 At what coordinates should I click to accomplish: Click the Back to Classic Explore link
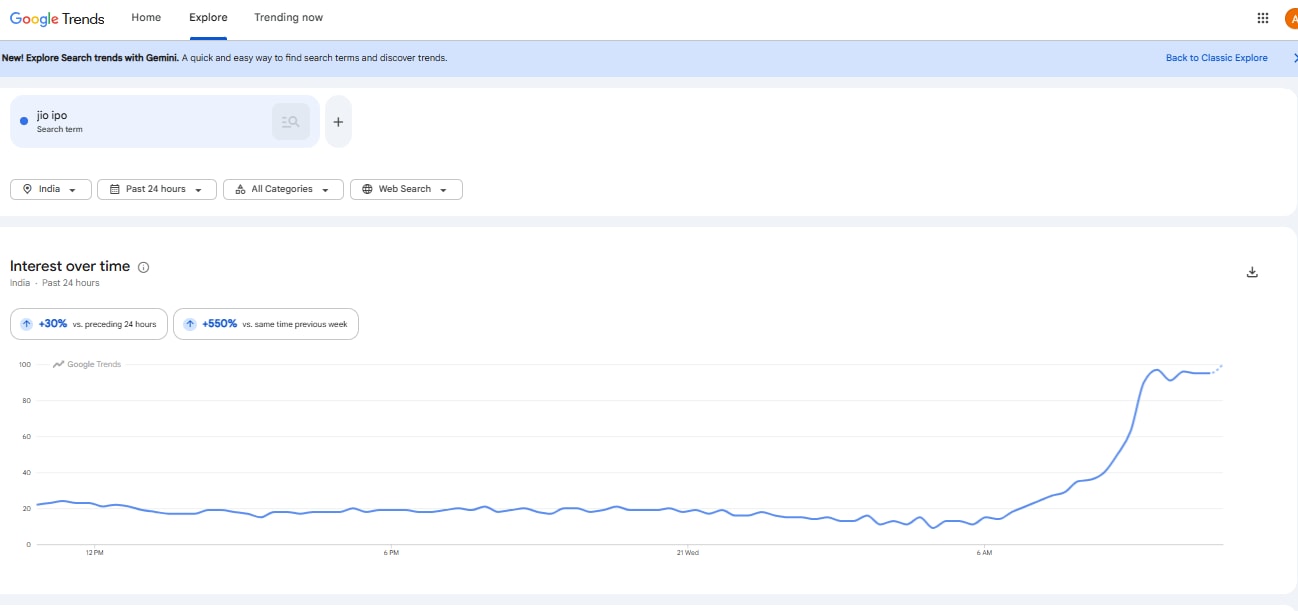click(x=1216, y=58)
